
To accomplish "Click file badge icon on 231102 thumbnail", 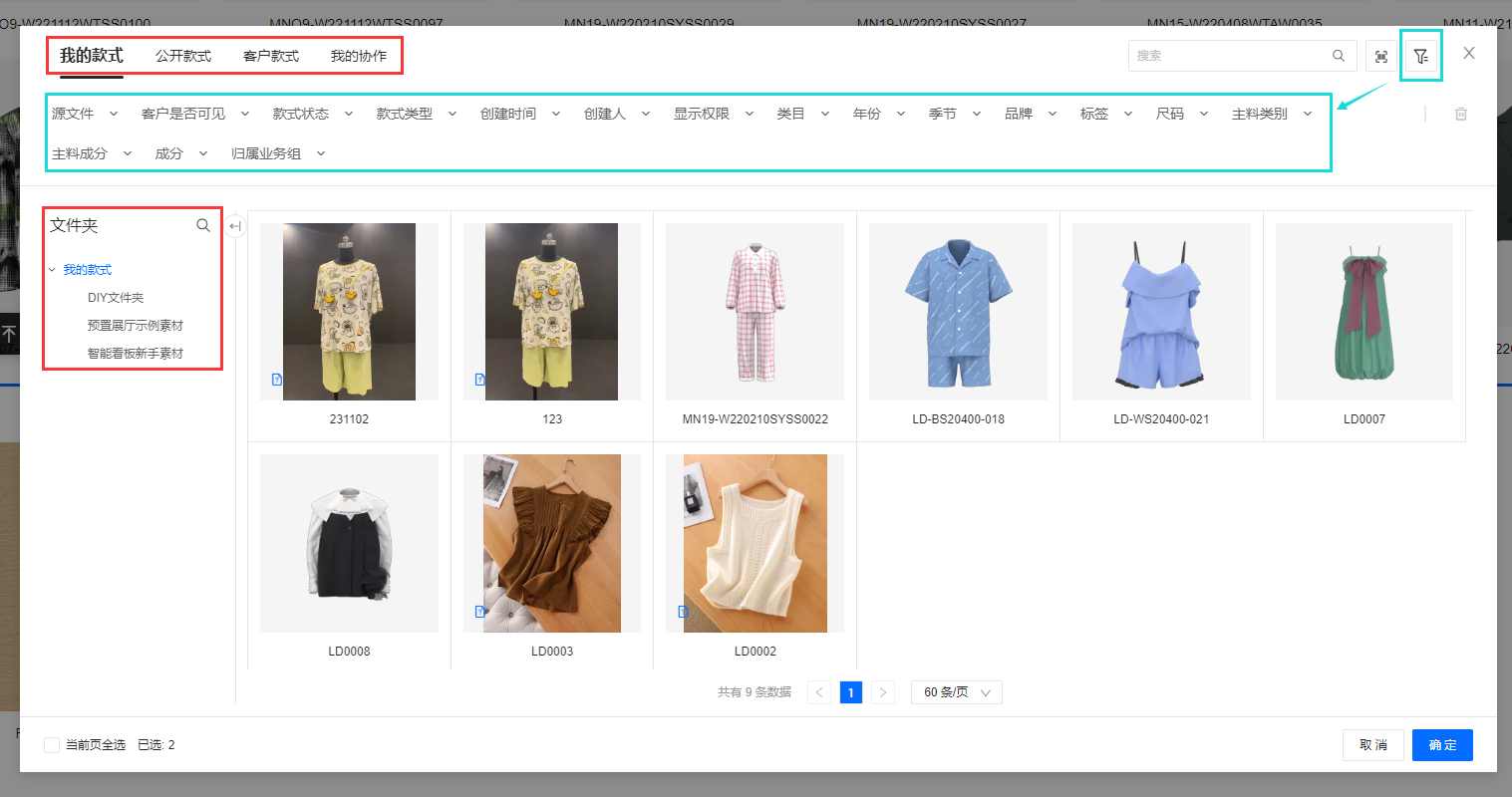I will tap(277, 380).
